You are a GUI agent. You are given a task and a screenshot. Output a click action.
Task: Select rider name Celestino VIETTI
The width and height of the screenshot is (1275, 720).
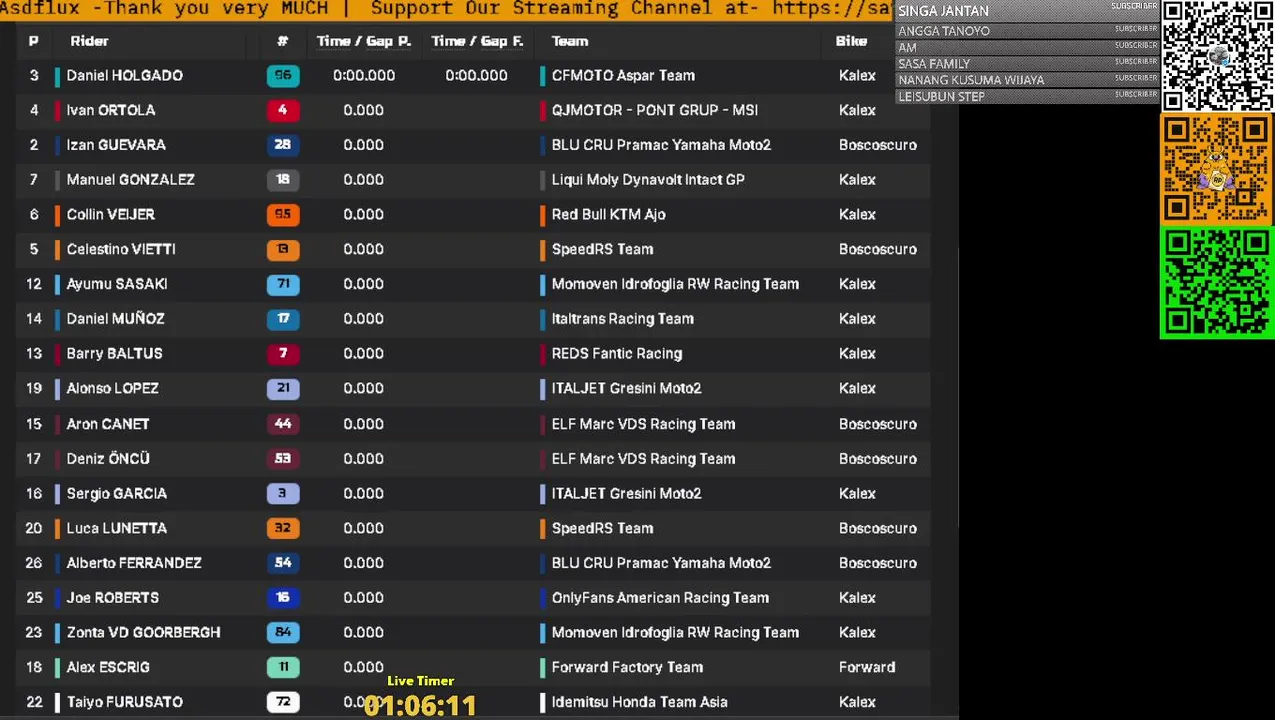[121, 249]
